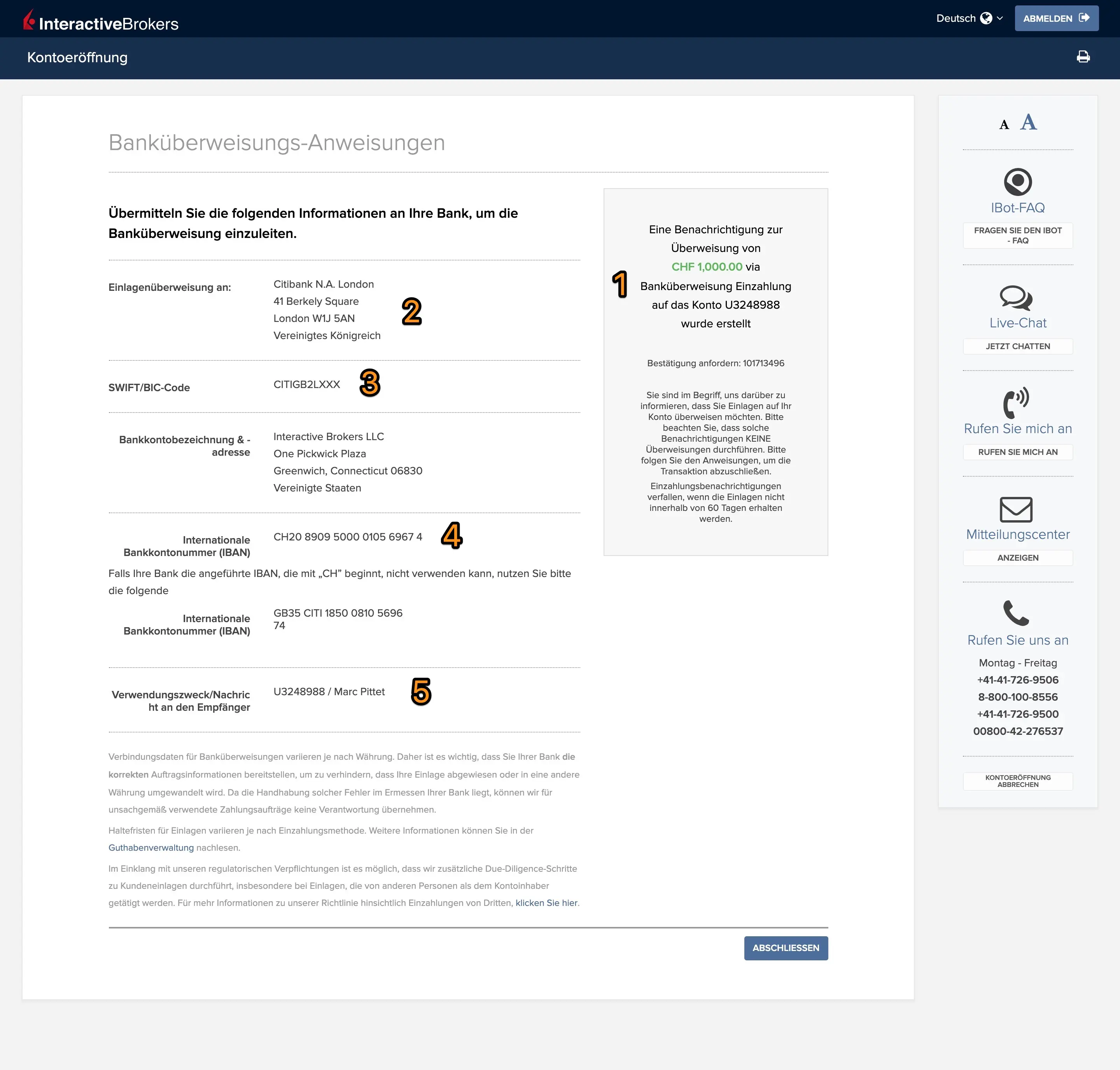Click the SWIFT/BIC-Code label

(x=149, y=387)
